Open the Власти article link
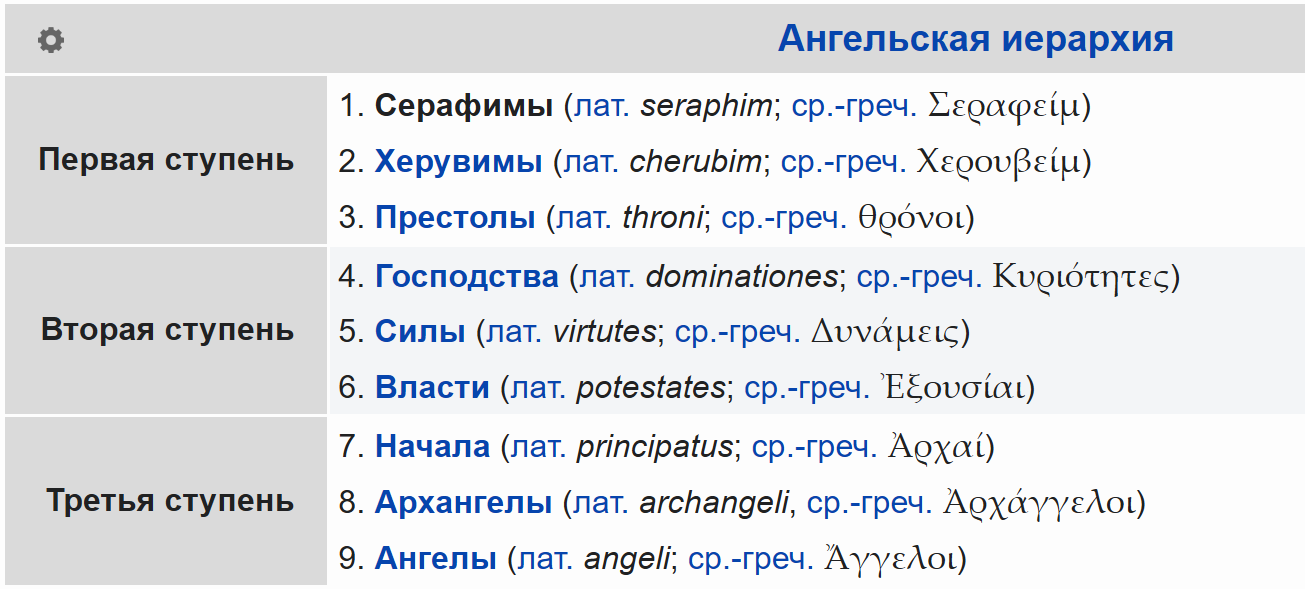Screen dimensions: 1305x589 [x=432, y=388]
